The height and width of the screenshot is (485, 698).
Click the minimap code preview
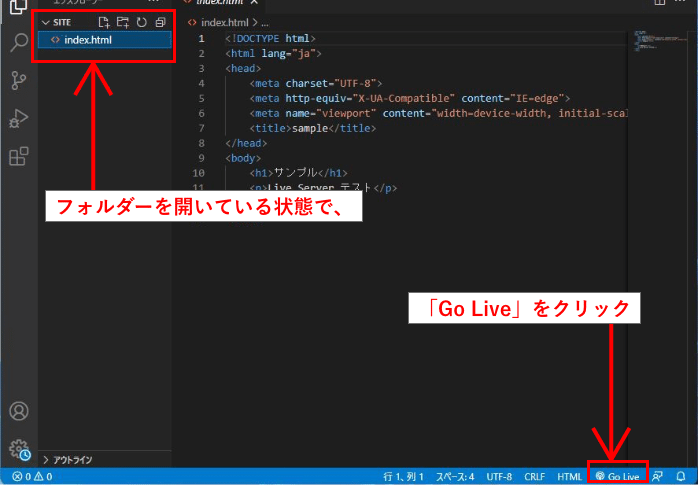pos(661,41)
